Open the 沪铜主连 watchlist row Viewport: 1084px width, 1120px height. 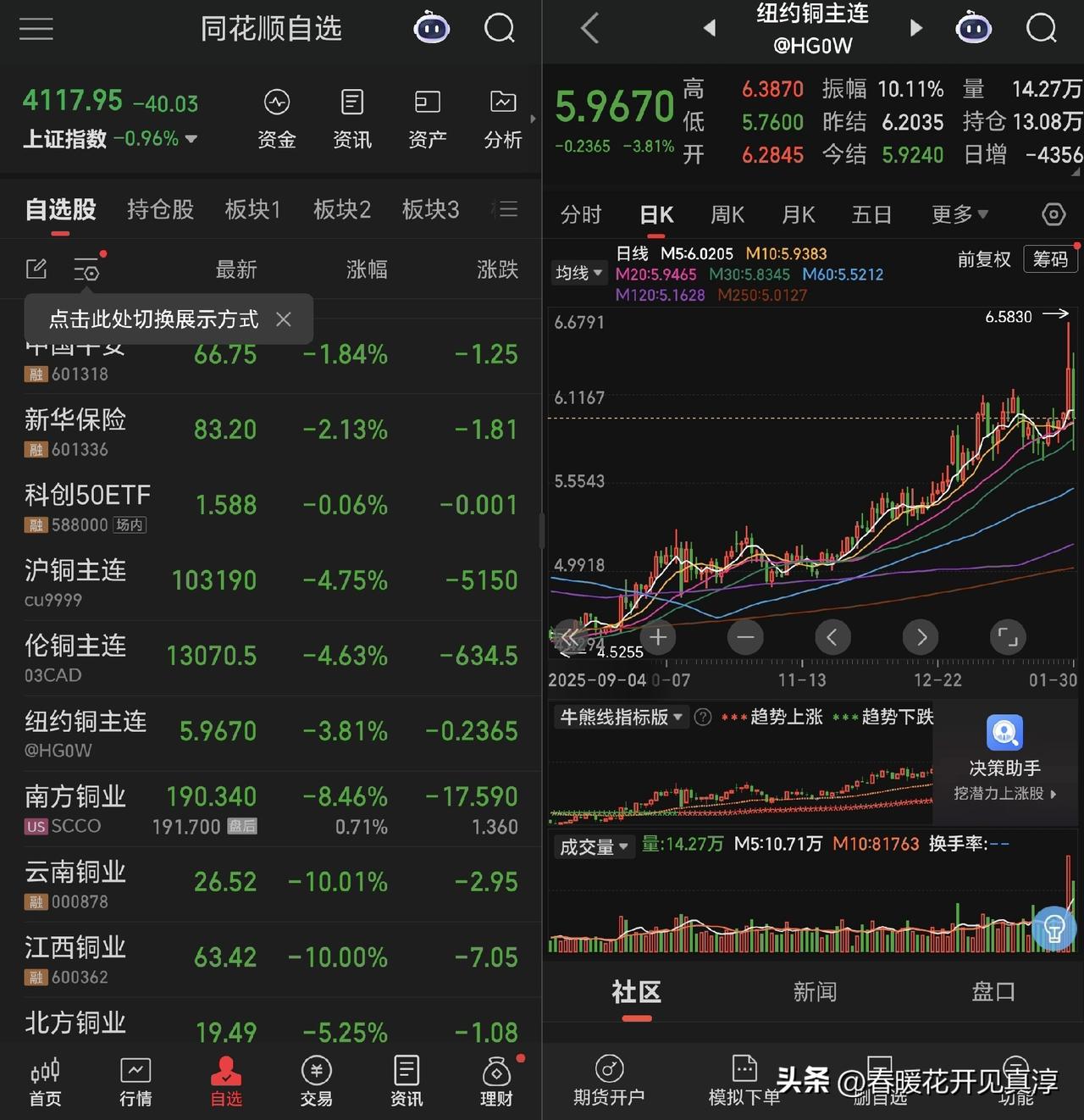pos(271,583)
